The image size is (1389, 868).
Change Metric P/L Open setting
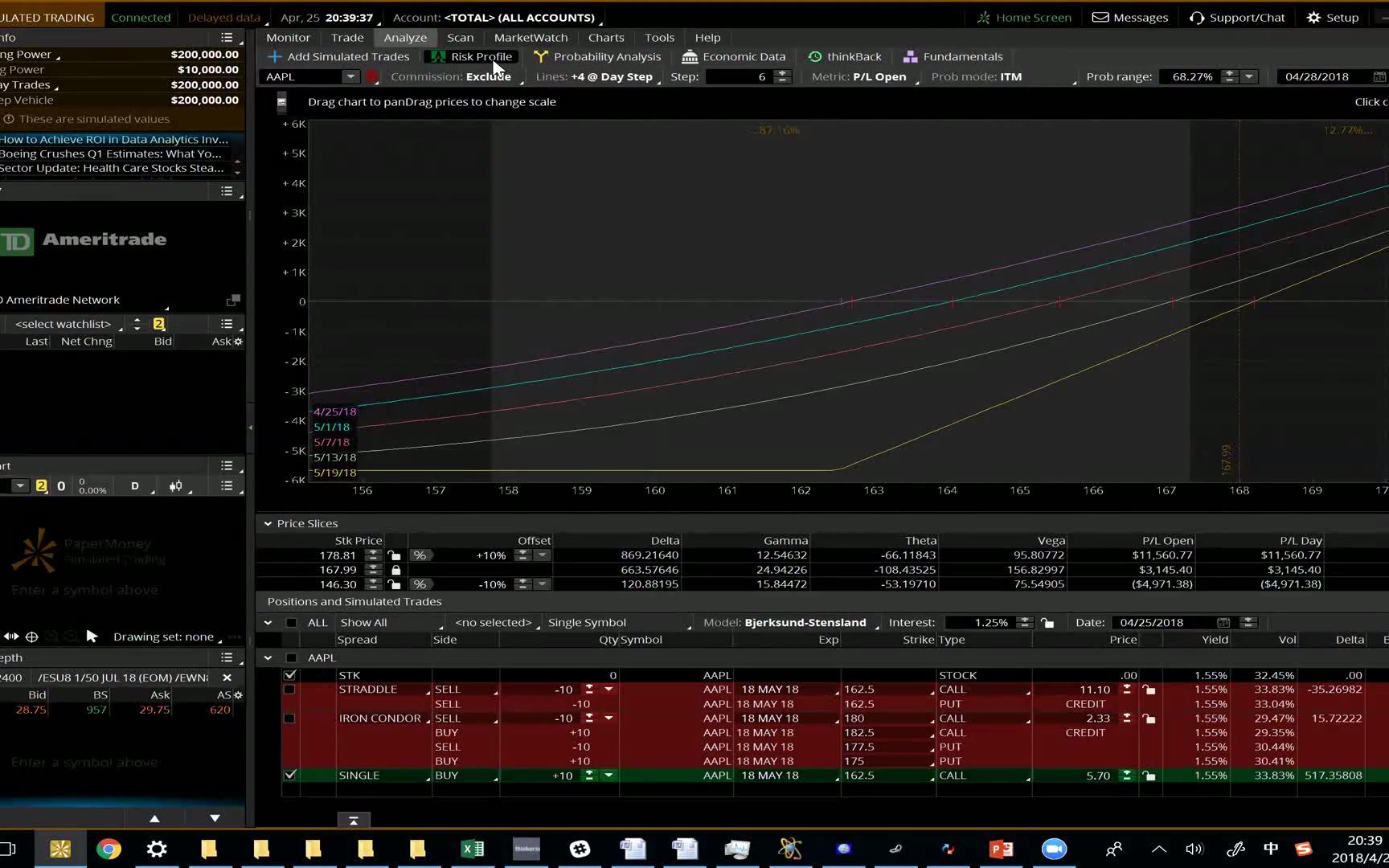865,76
